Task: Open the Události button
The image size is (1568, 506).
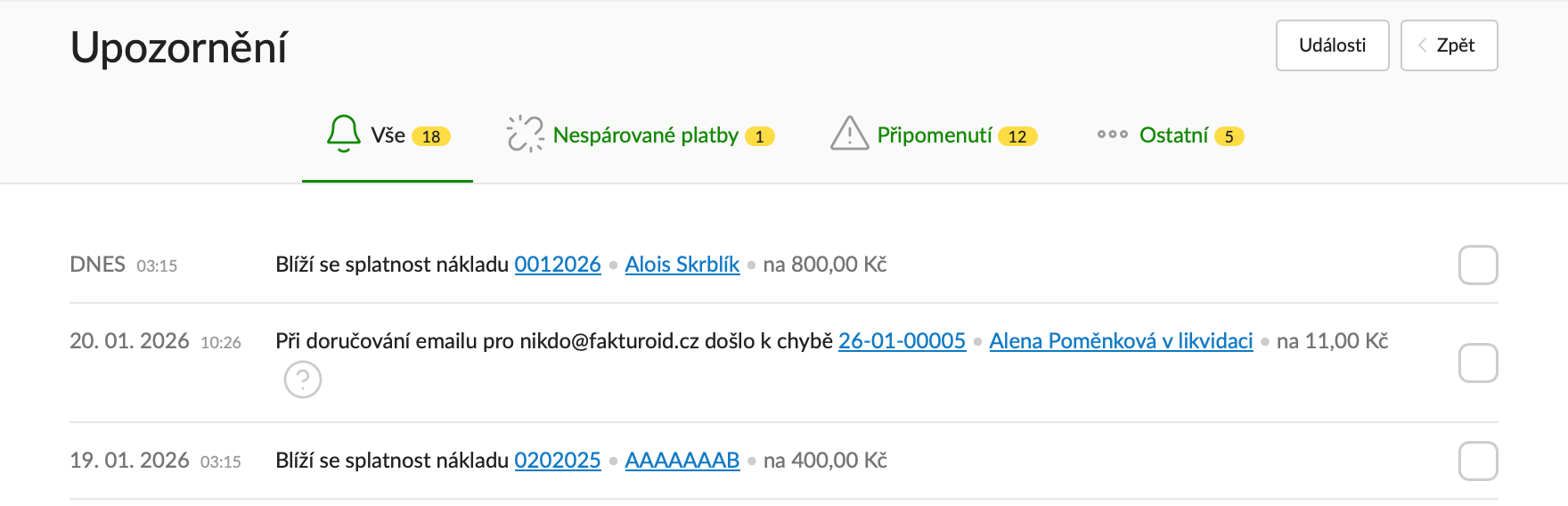Action: pyautogui.click(x=1332, y=45)
